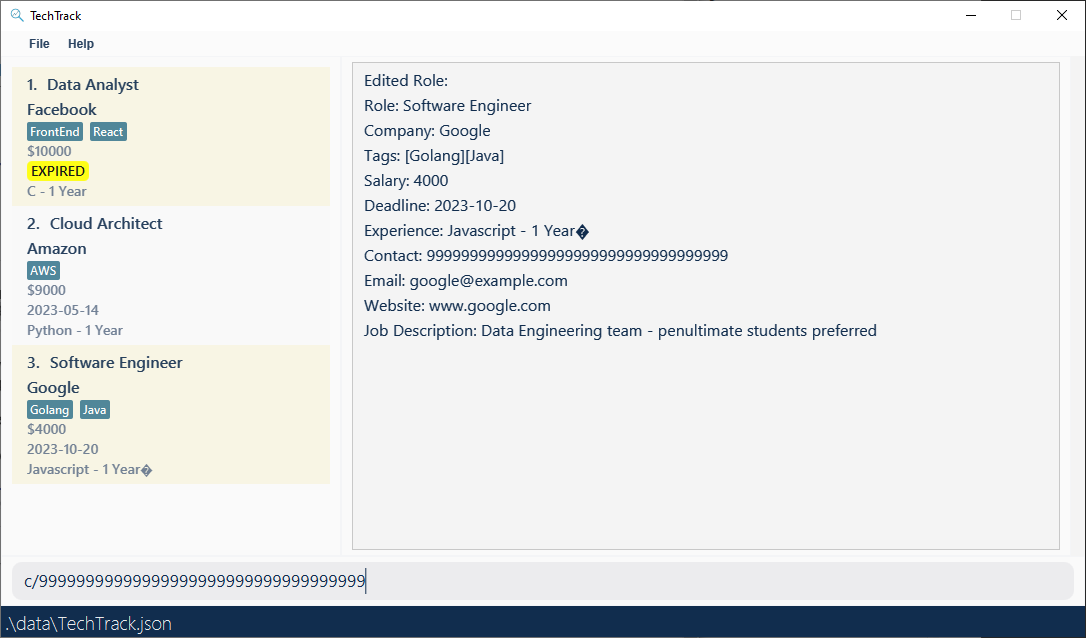1086x638 pixels.
Task: Open the File menu
Action: click(x=39, y=44)
